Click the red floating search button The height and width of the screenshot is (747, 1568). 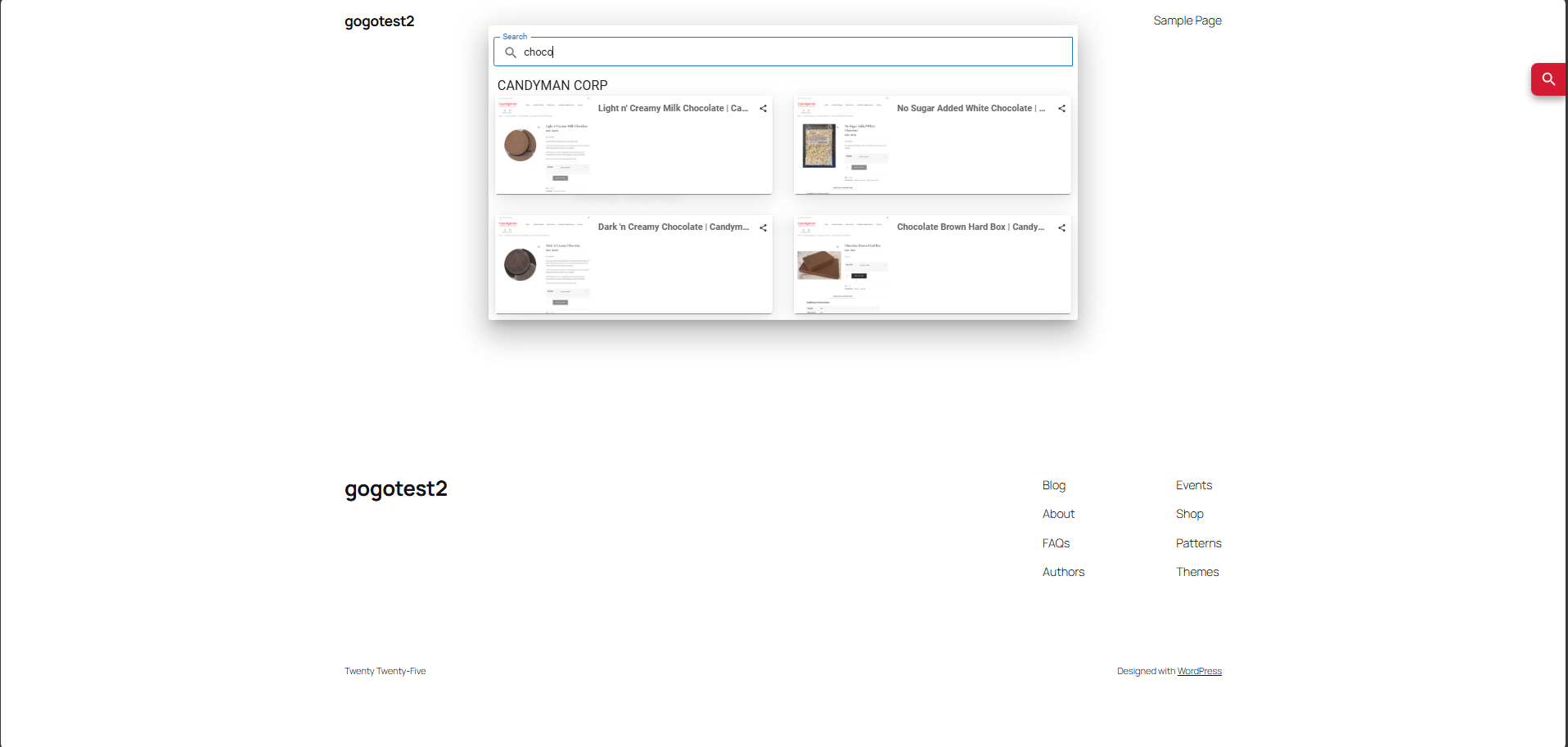pos(1548,79)
